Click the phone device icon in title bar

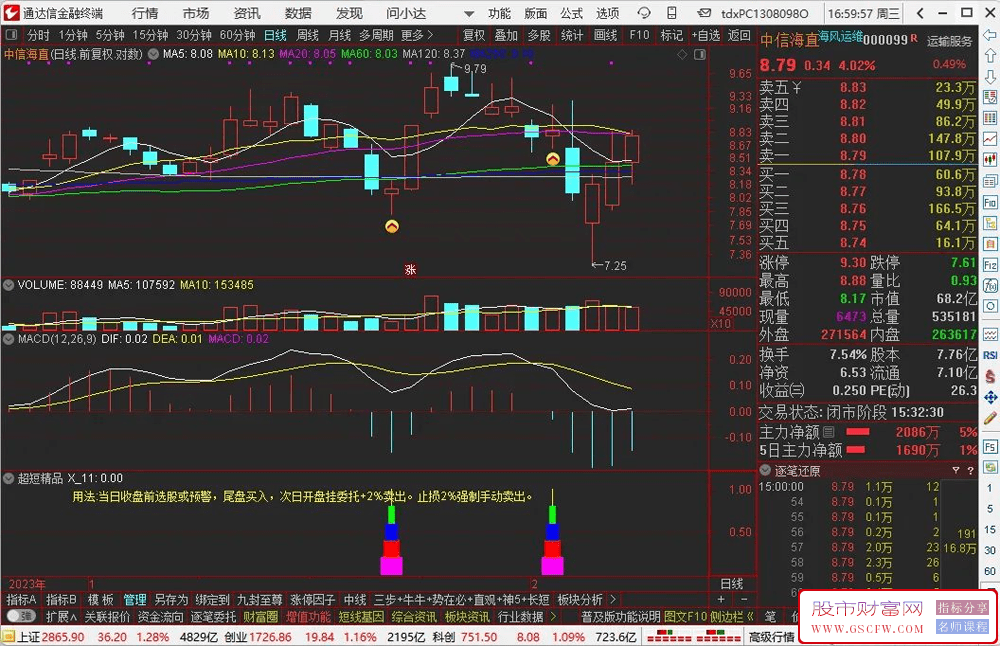click(x=672, y=13)
